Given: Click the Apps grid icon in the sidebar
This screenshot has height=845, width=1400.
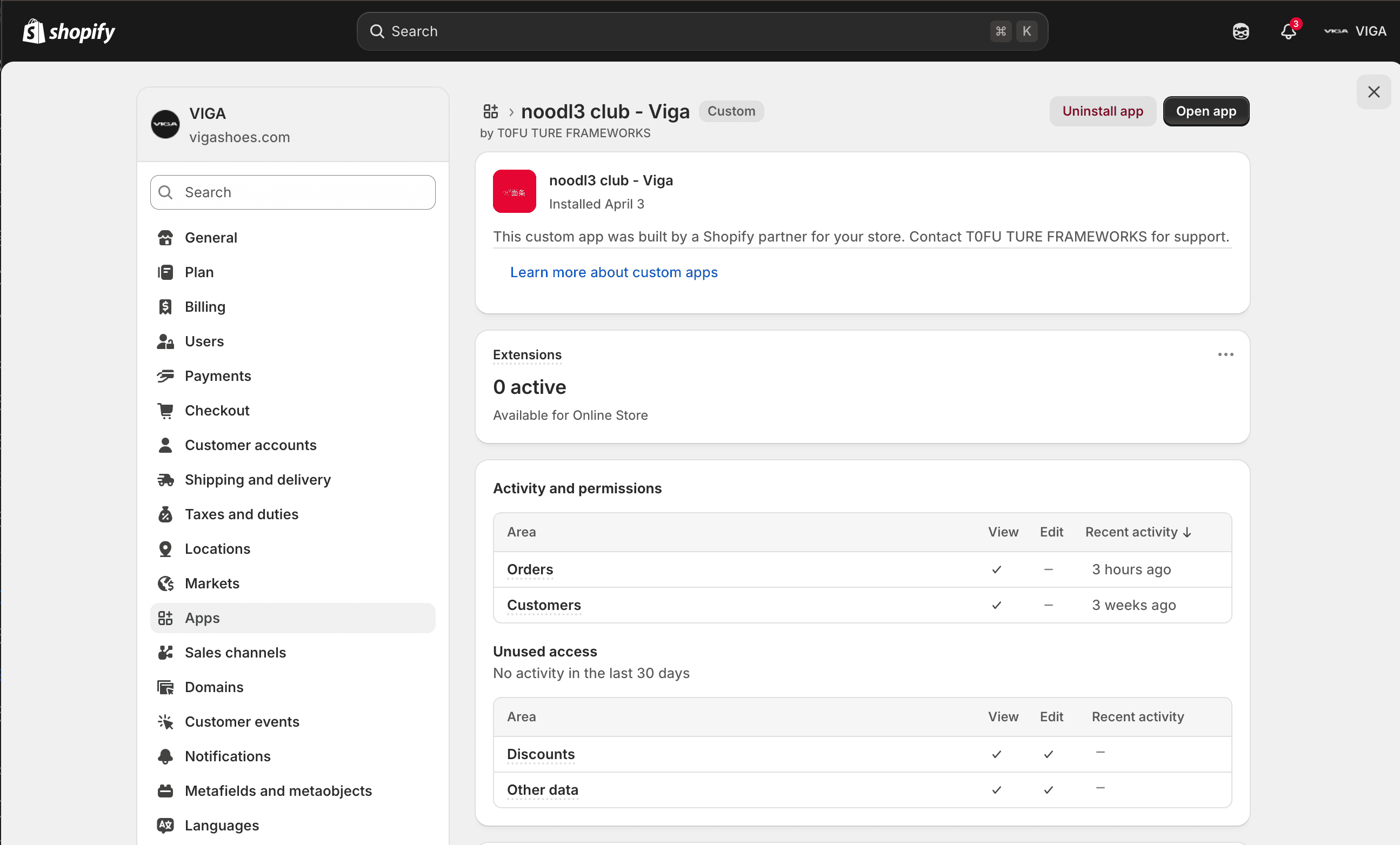Looking at the screenshot, I should point(165,619).
